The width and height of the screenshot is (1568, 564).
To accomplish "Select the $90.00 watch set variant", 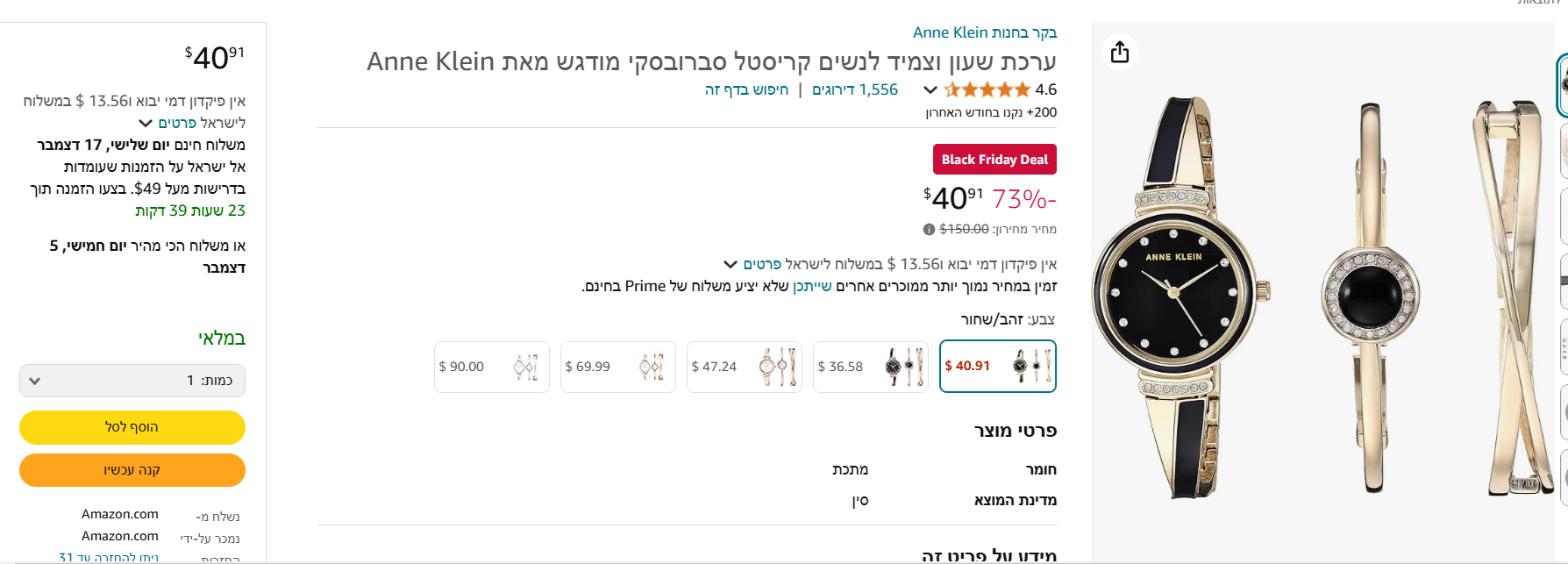I will click(x=491, y=367).
